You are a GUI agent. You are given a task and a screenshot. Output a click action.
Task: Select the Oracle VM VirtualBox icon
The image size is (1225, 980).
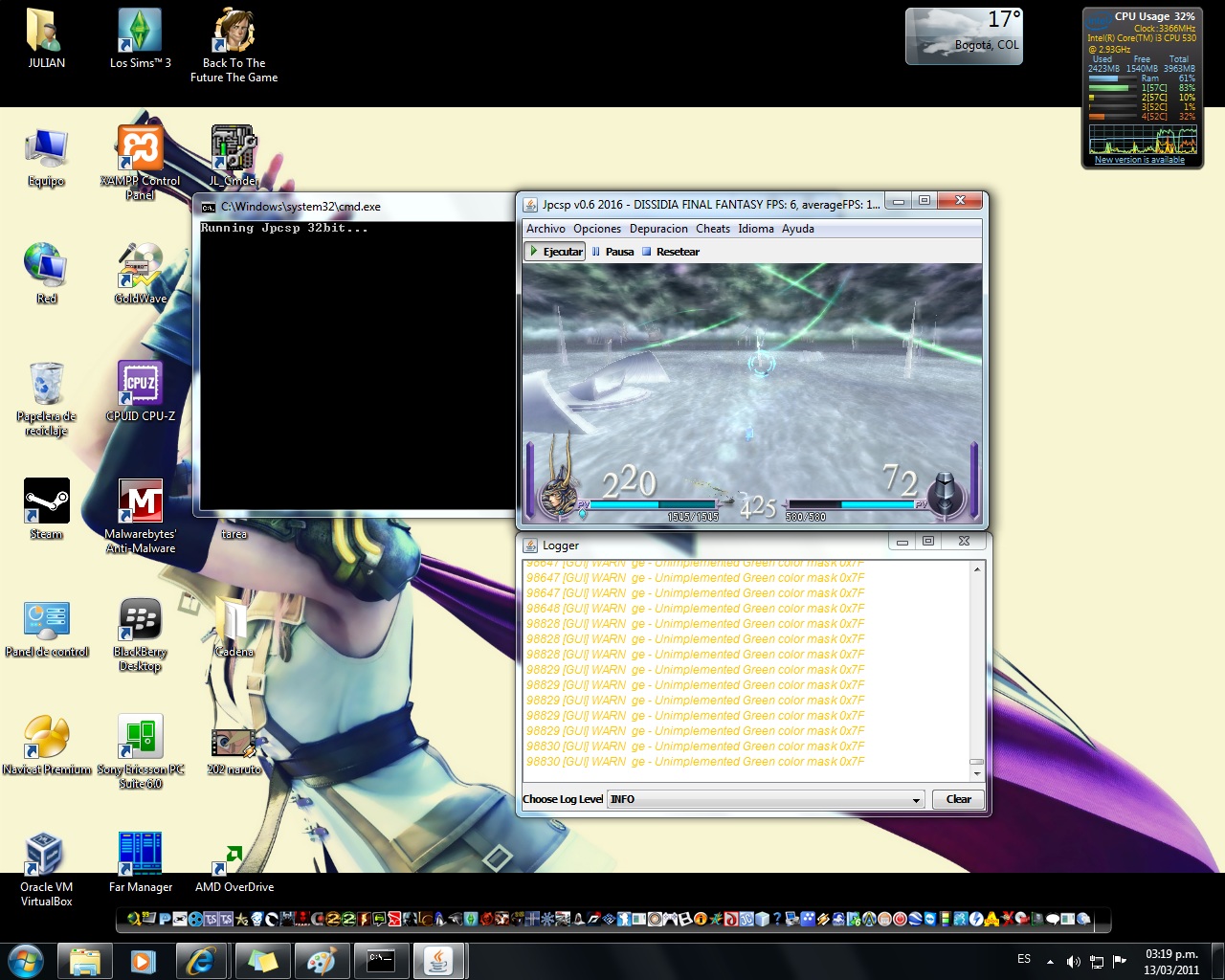click(x=46, y=869)
